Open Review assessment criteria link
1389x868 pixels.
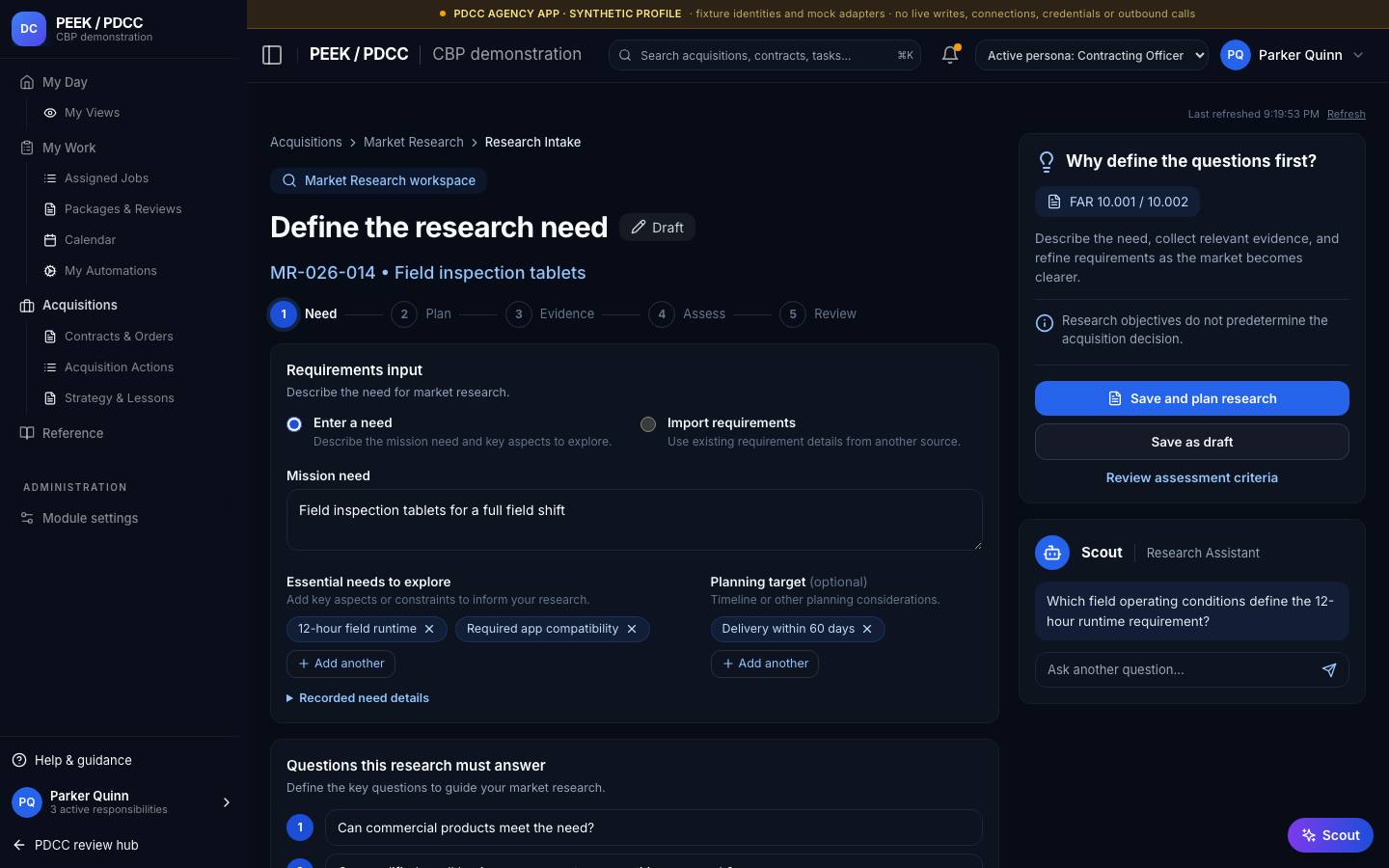pos(1192,477)
